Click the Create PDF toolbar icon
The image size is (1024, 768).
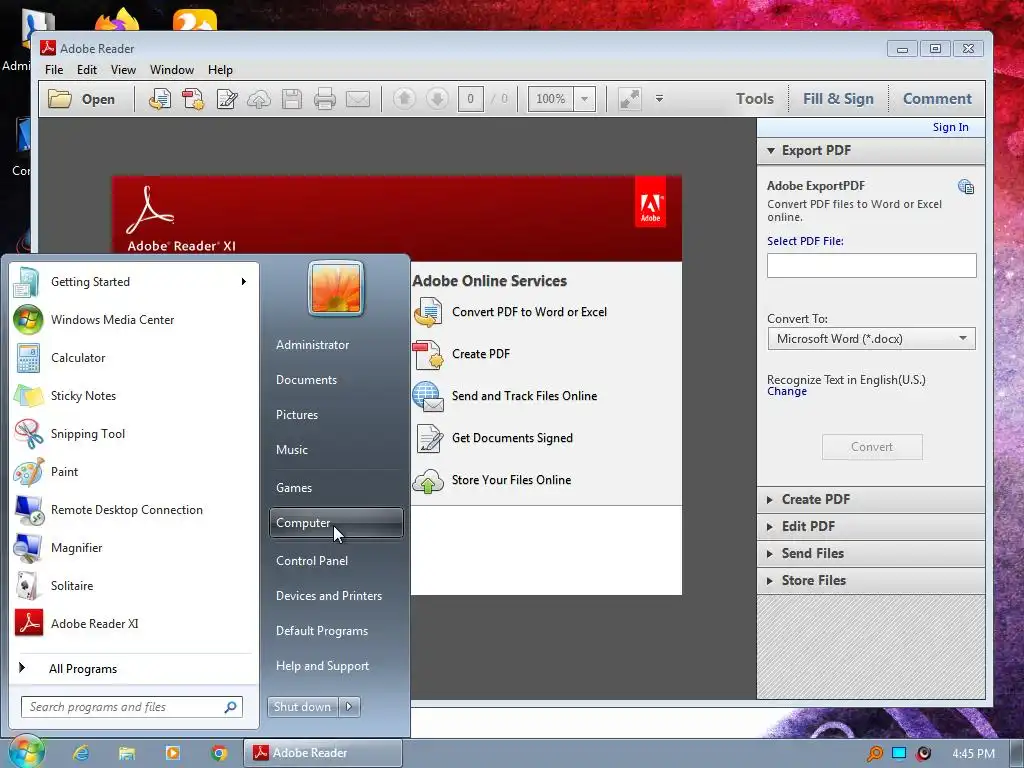click(x=193, y=99)
